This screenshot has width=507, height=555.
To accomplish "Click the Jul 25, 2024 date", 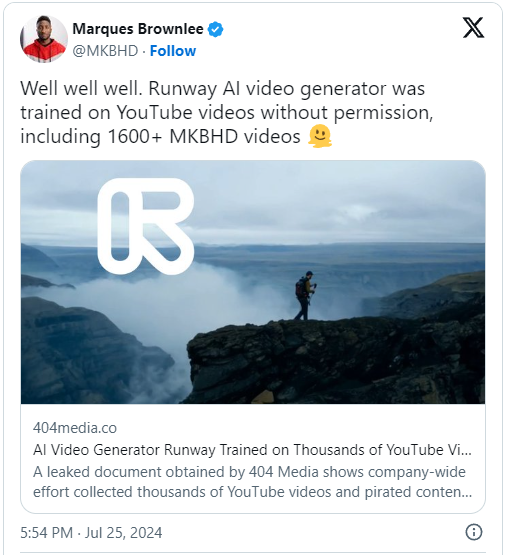I will click(x=123, y=533).
